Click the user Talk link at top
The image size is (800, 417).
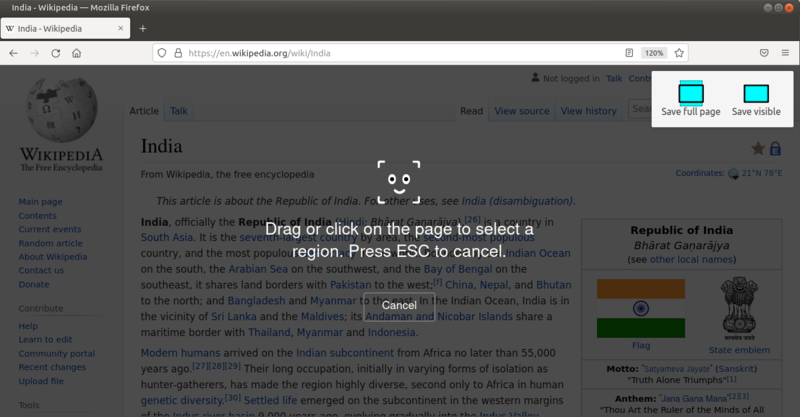(x=614, y=78)
